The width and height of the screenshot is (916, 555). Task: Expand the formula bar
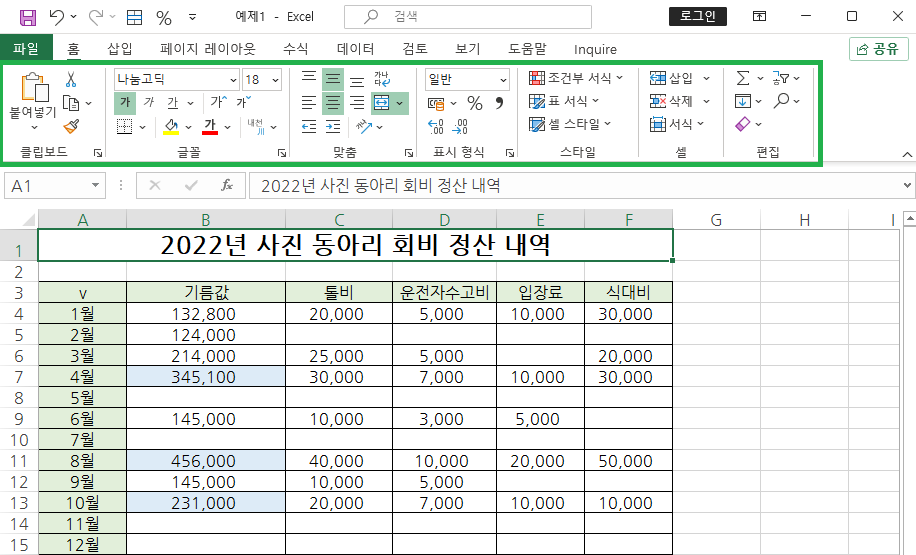click(x=907, y=185)
